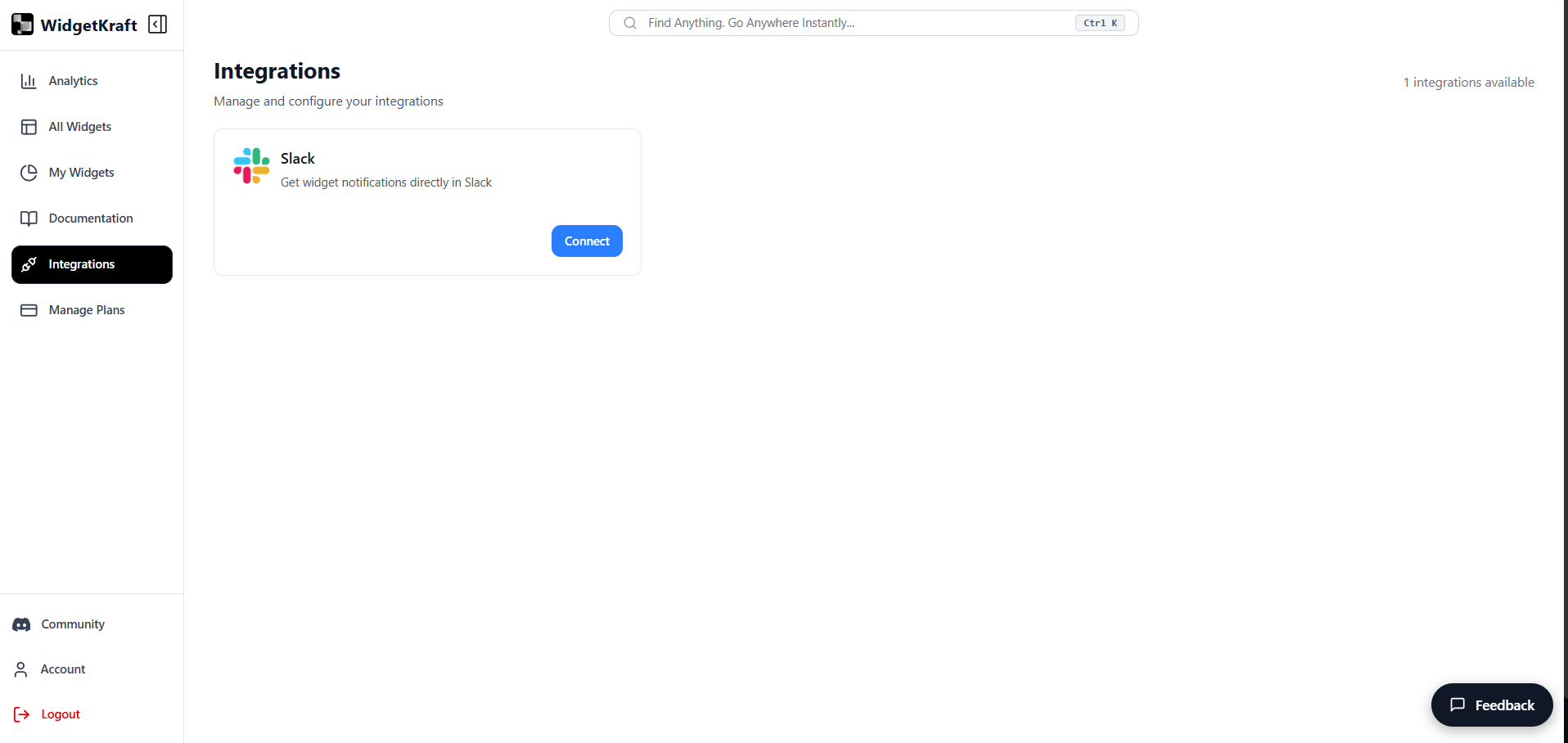Click the Slack logo on the integration card

[250, 166]
